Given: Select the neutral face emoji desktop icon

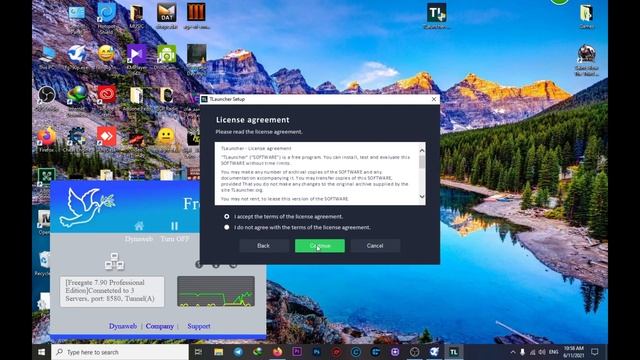Looking at the screenshot, I should (x=165, y=138).
